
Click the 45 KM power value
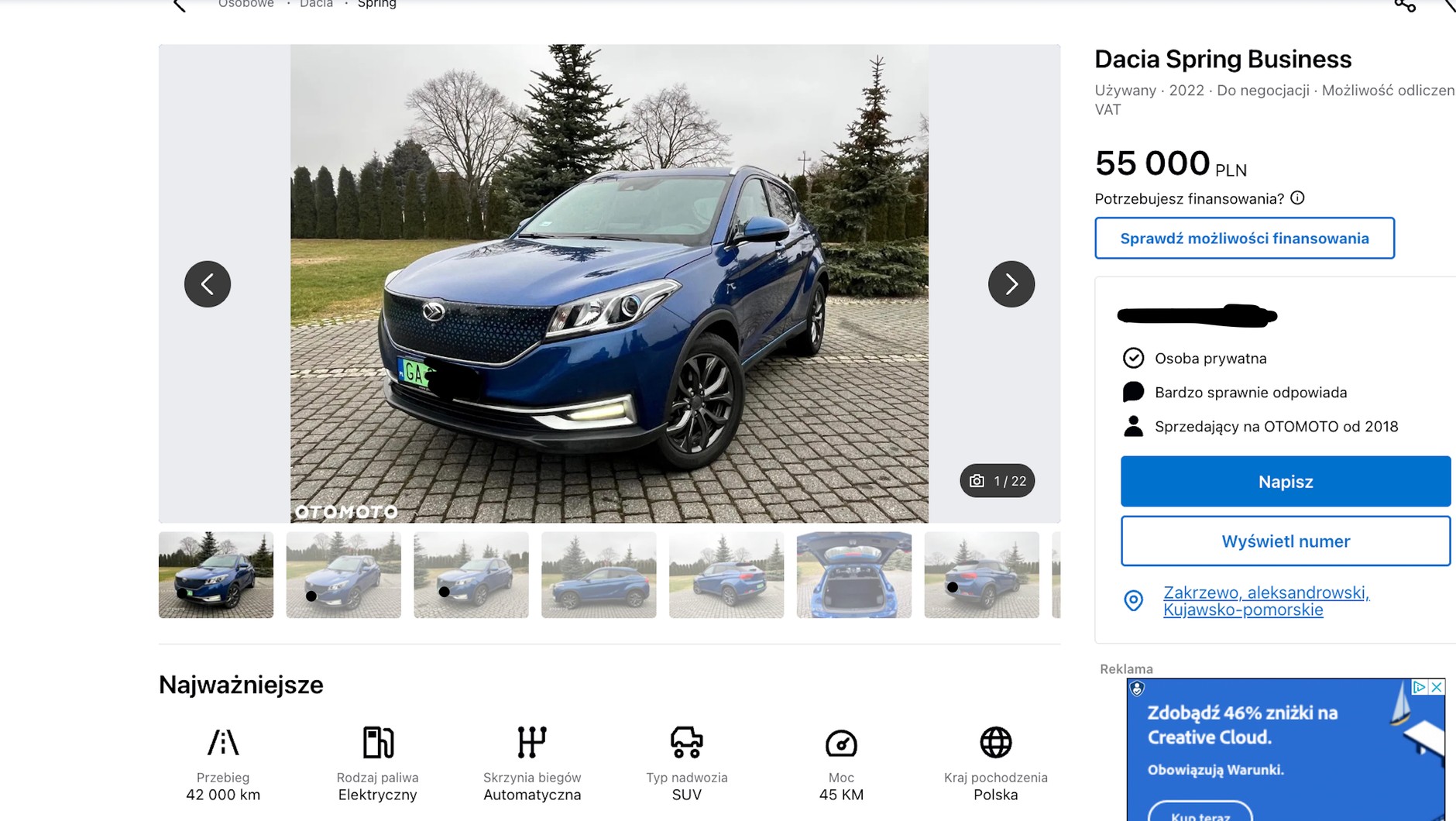841,795
